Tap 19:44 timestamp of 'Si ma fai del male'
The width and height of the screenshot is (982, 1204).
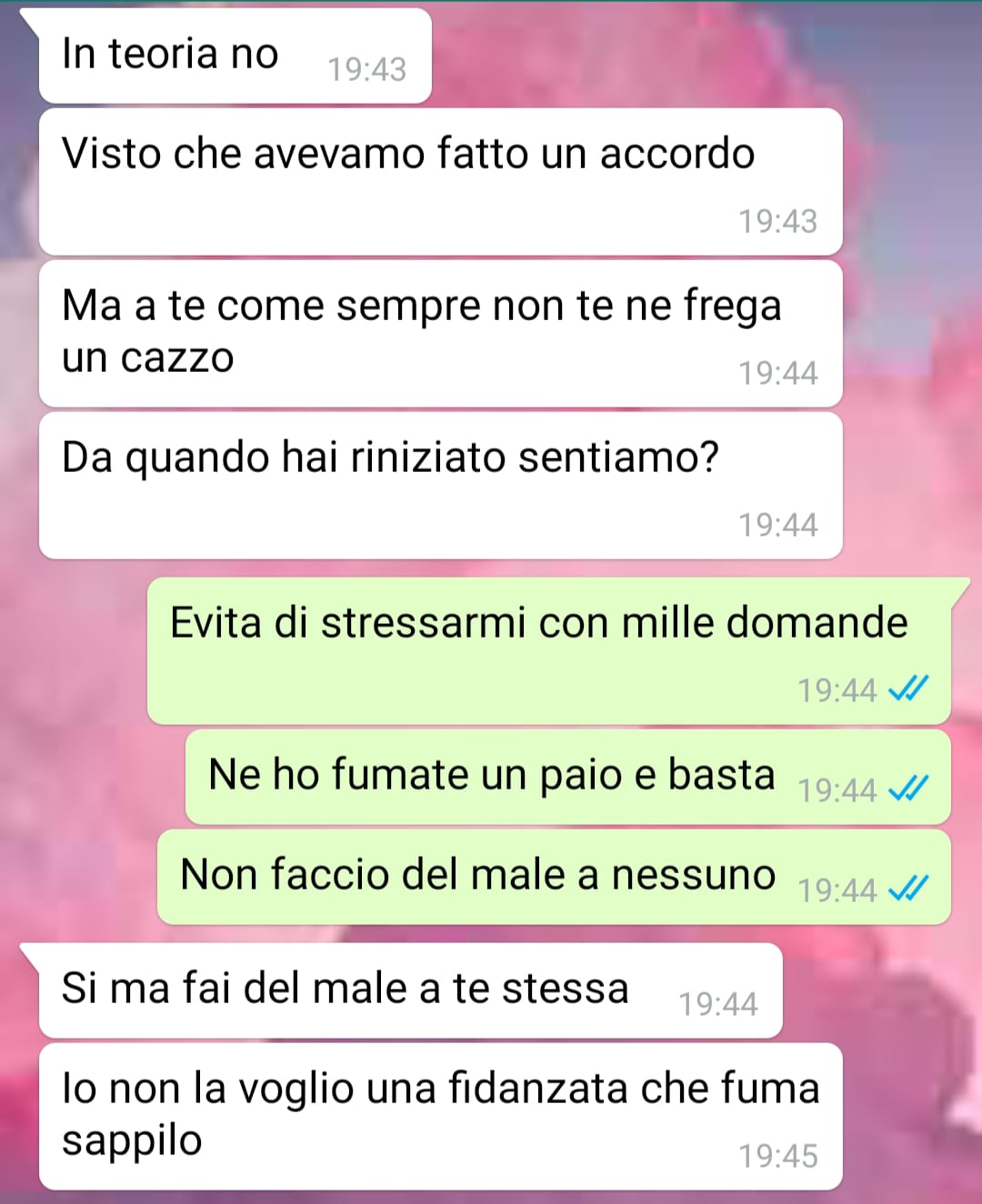tap(718, 1004)
